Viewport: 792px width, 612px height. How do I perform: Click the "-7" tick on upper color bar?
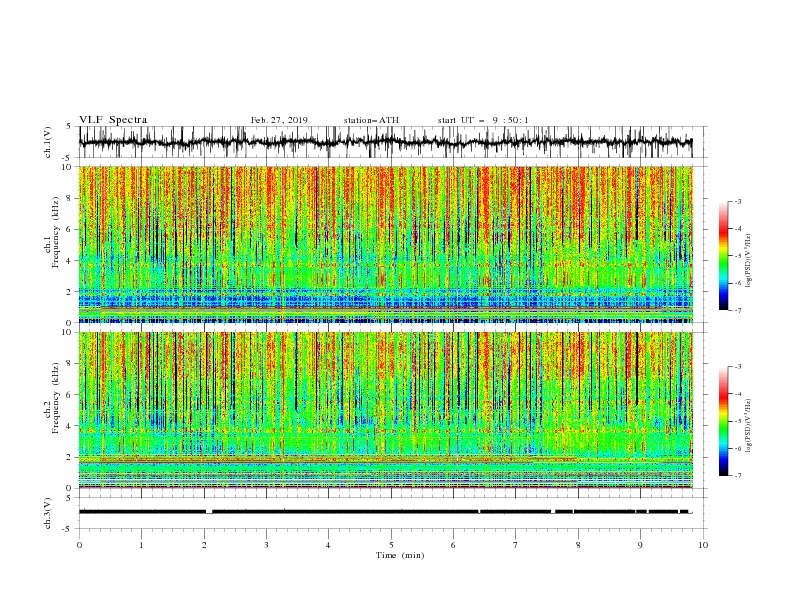737,310
